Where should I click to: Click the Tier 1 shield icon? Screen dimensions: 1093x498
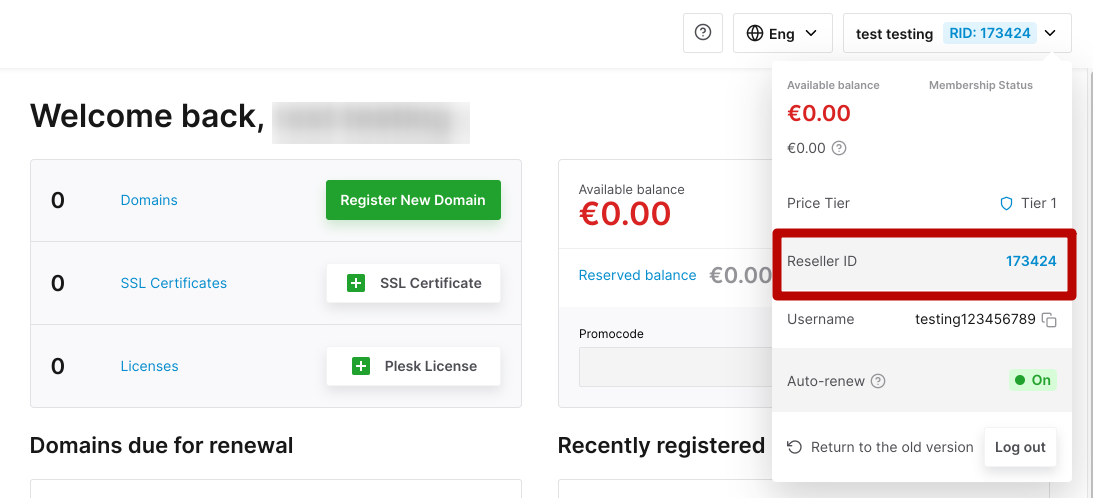click(x=1006, y=204)
